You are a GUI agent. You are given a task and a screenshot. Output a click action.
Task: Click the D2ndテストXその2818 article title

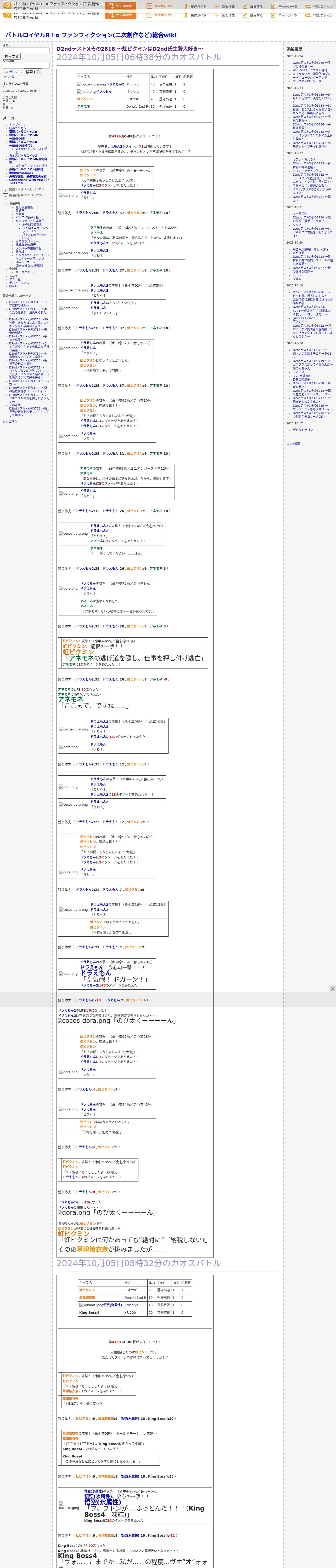click(x=130, y=49)
